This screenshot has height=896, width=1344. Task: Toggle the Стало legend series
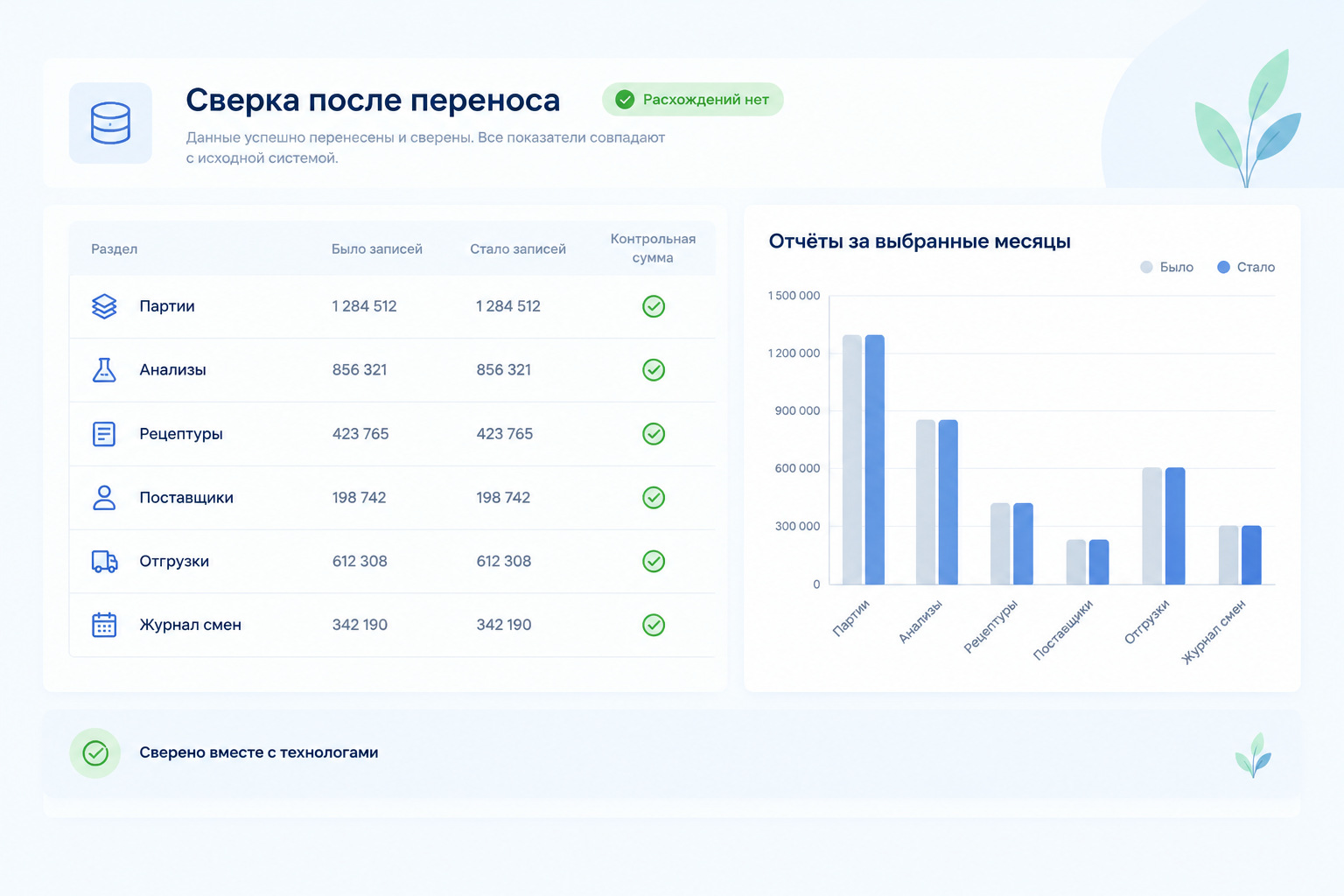click(x=1246, y=267)
